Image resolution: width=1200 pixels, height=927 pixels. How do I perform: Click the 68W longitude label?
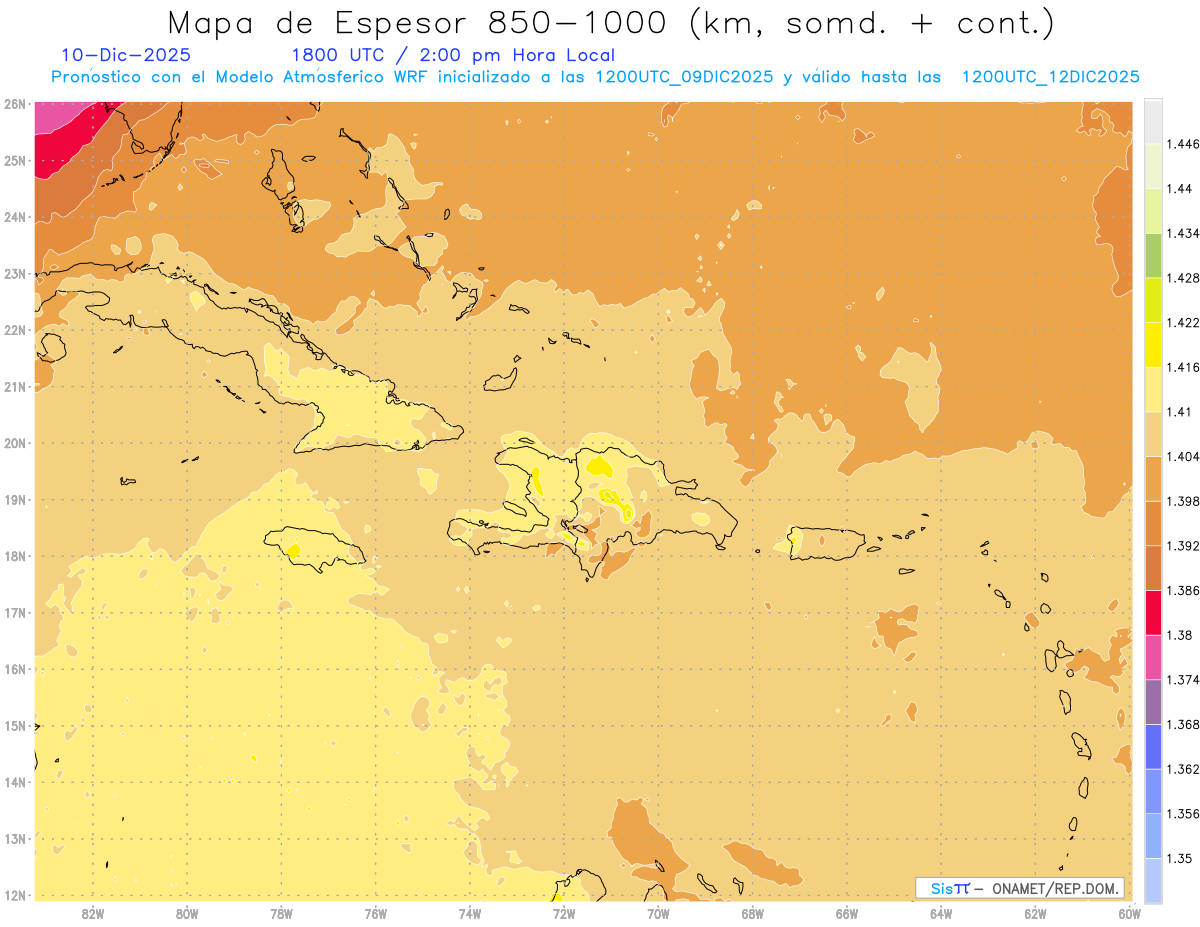[753, 913]
